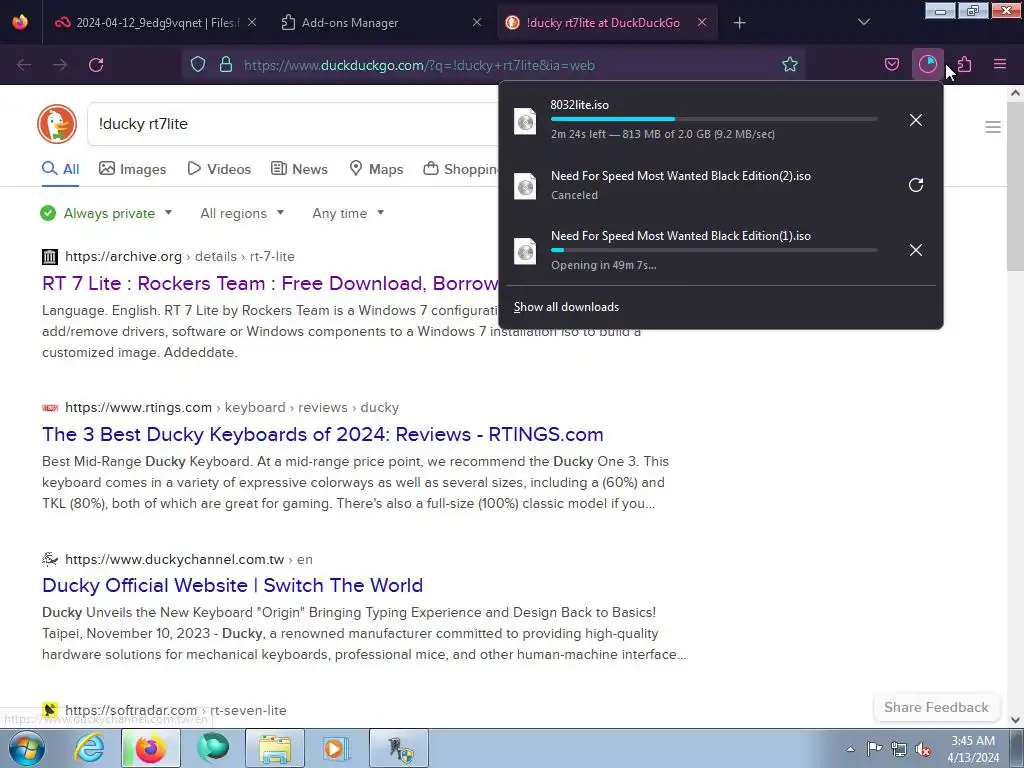Select the Maps search category
The height and width of the screenshot is (768, 1024).
pos(377,169)
